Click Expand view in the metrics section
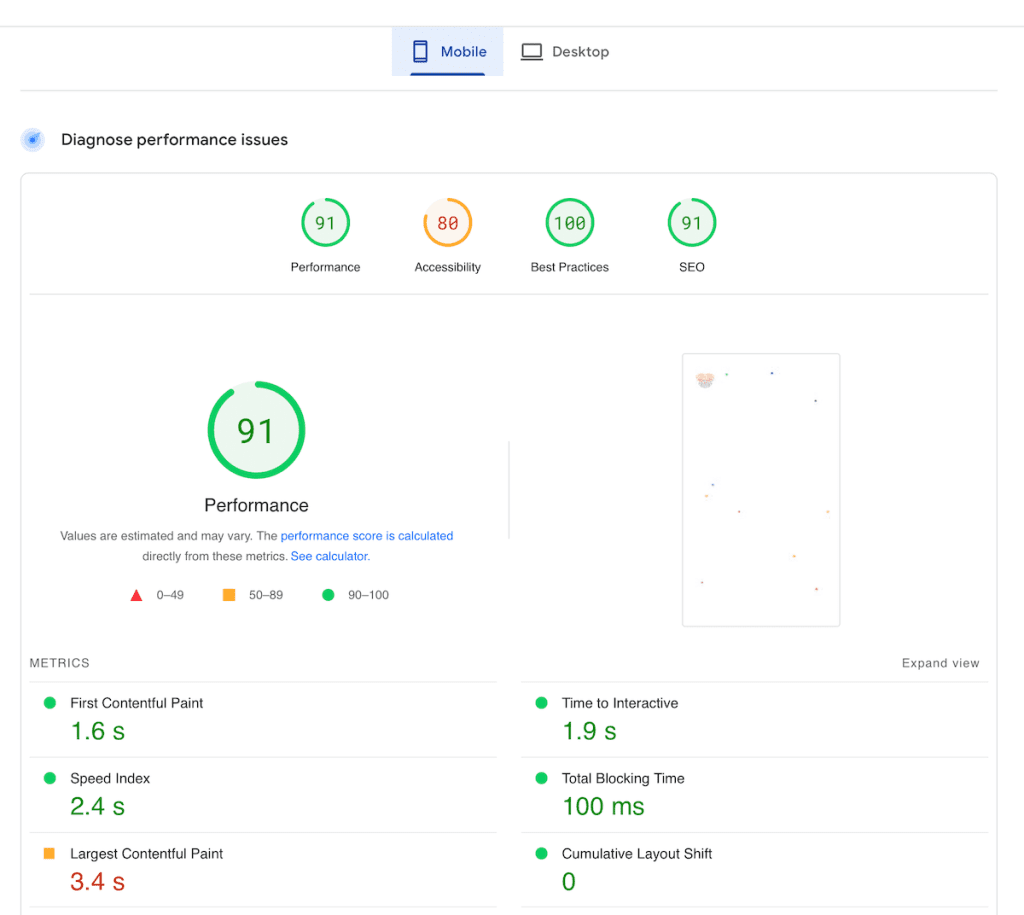 pos(940,663)
